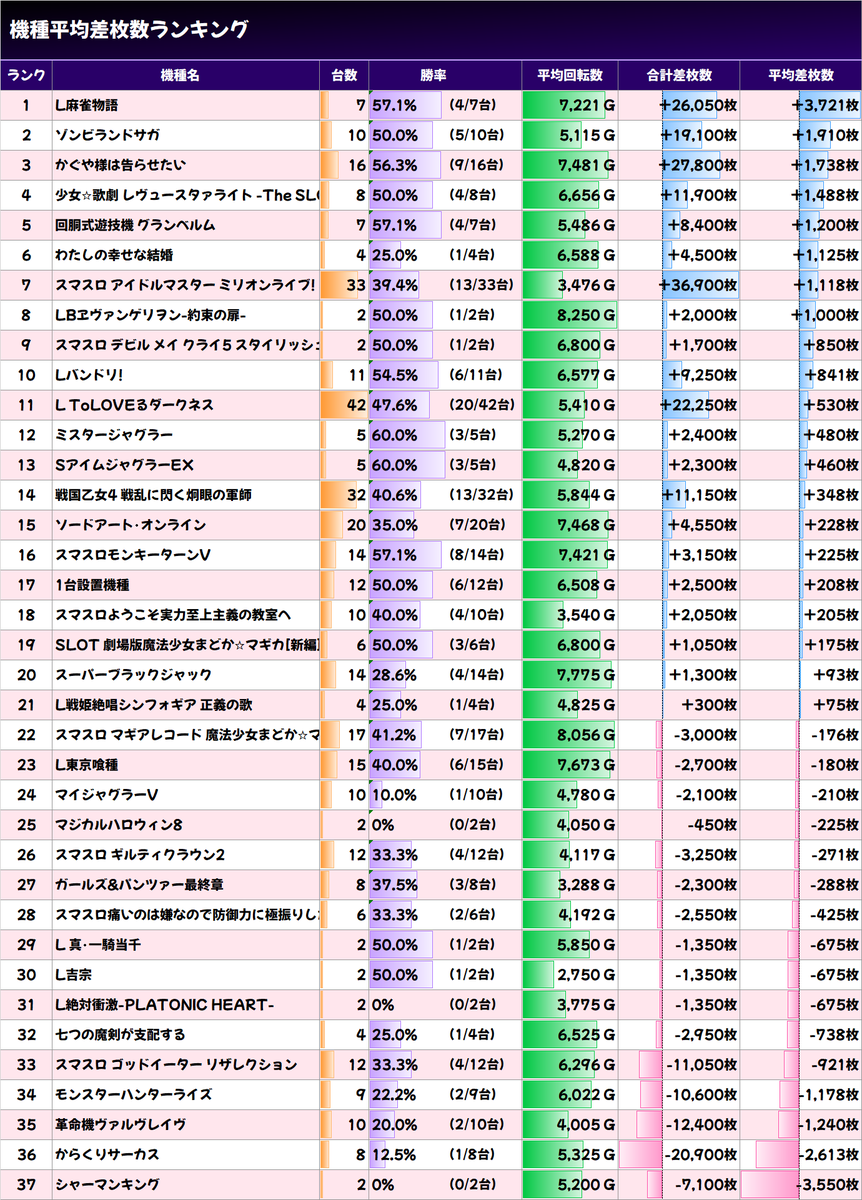Click the 平均回転数 column header
This screenshot has width=862, height=1200.
pyautogui.click(x=570, y=76)
